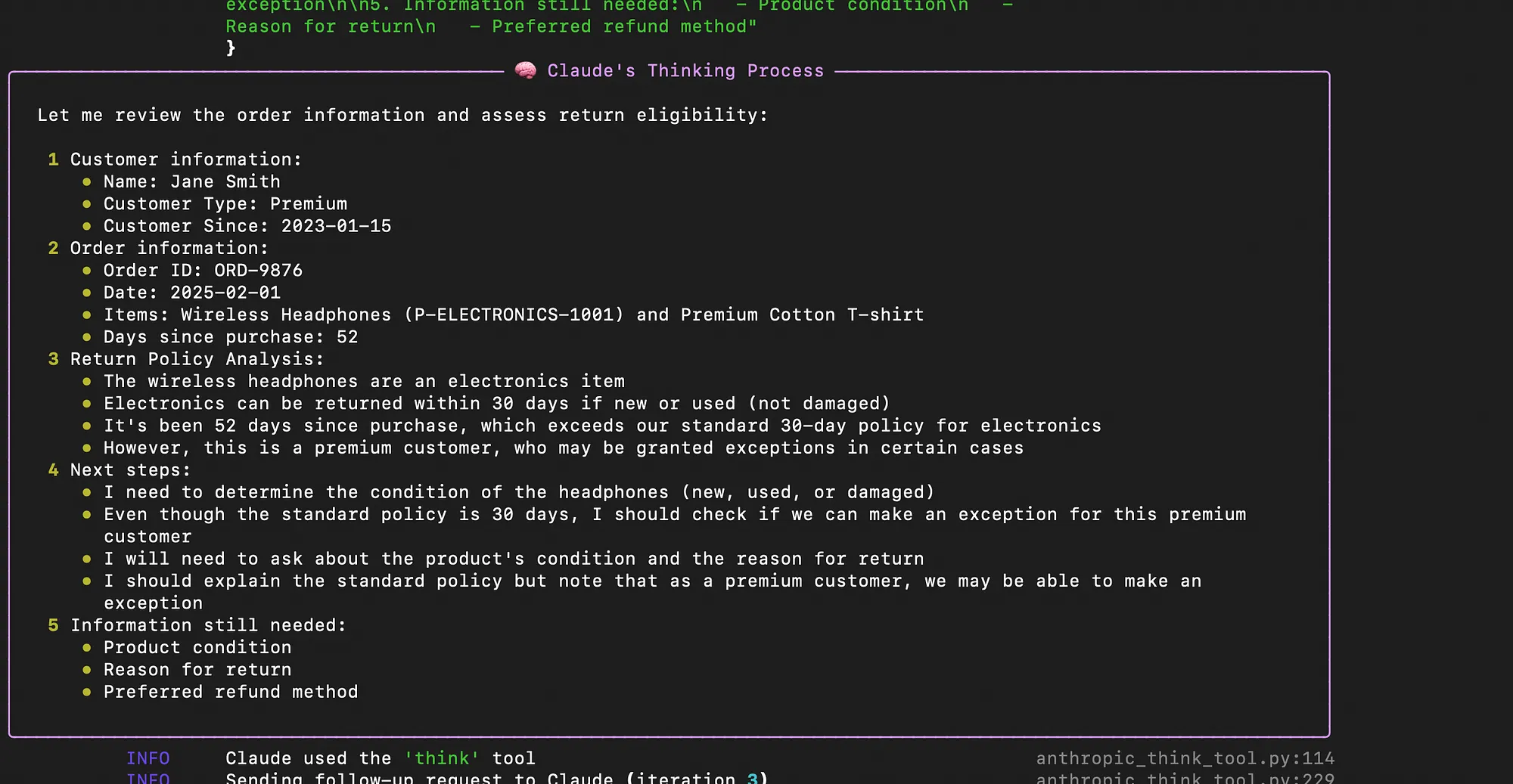This screenshot has width=1513, height=784.
Task: Click the "Claude's Thinking Process" panel title
Action: (685, 71)
